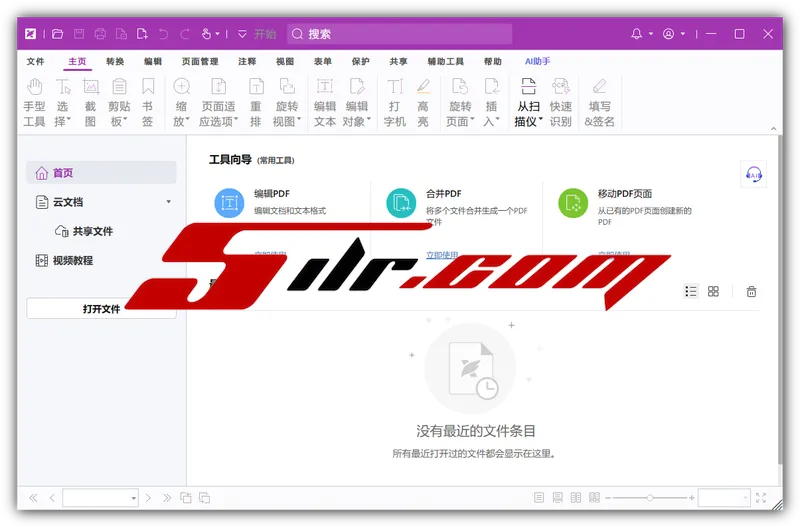The width and height of the screenshot is (800, 527).
Task: Click the 填写&签名 fill and sign tool
Action: [599, 103]
